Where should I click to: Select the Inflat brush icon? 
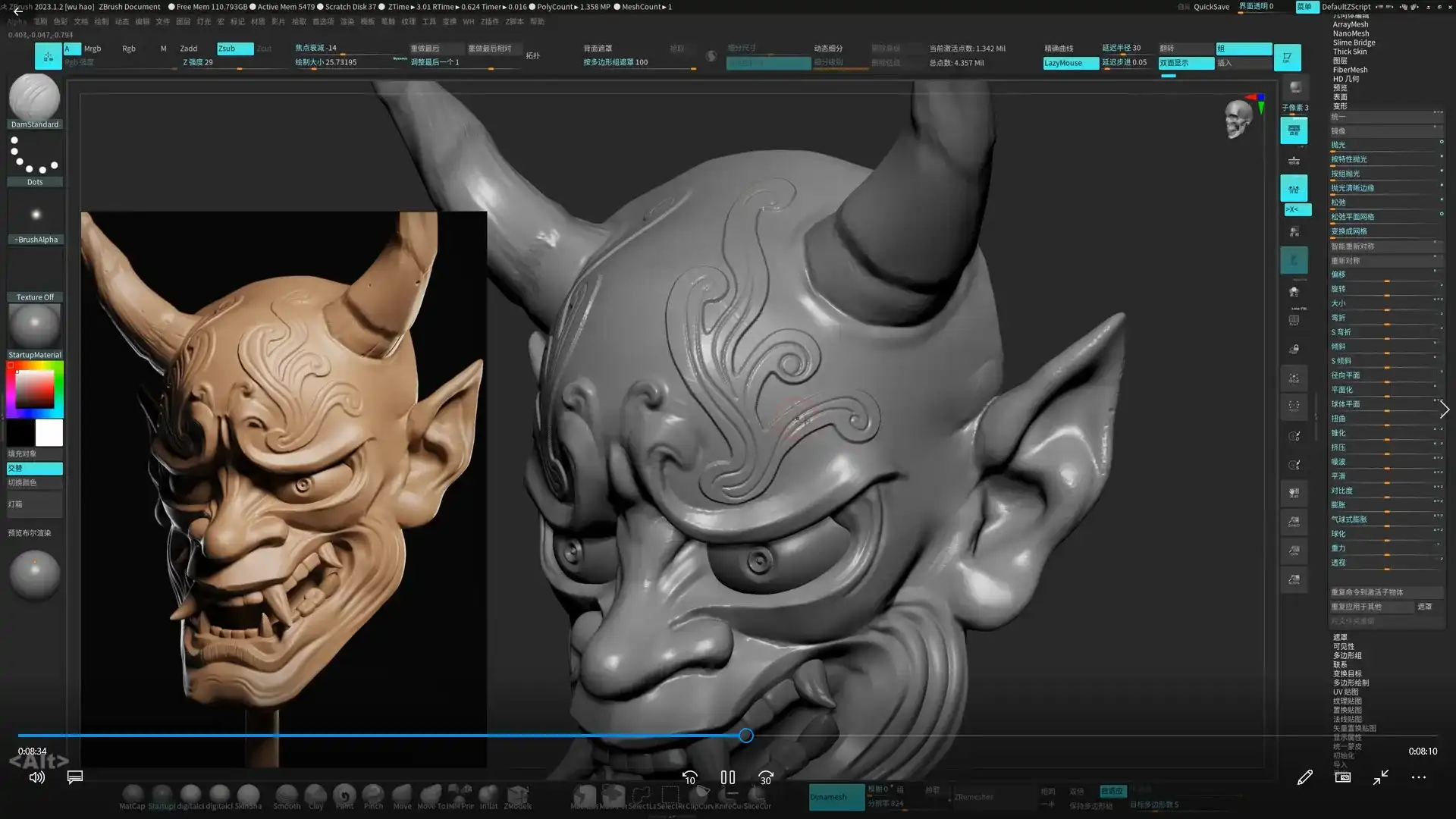pos(489,792)
